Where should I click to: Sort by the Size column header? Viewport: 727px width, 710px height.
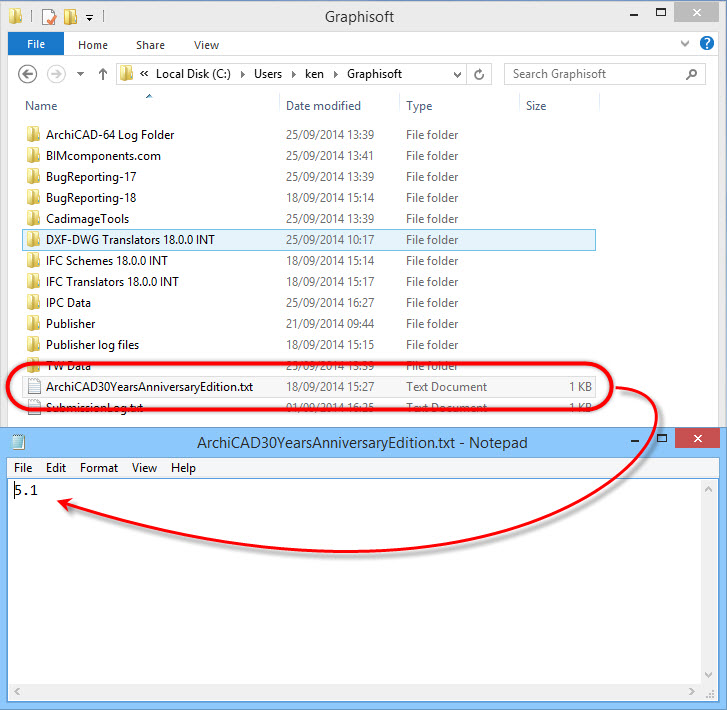click(x=536, y=106)
